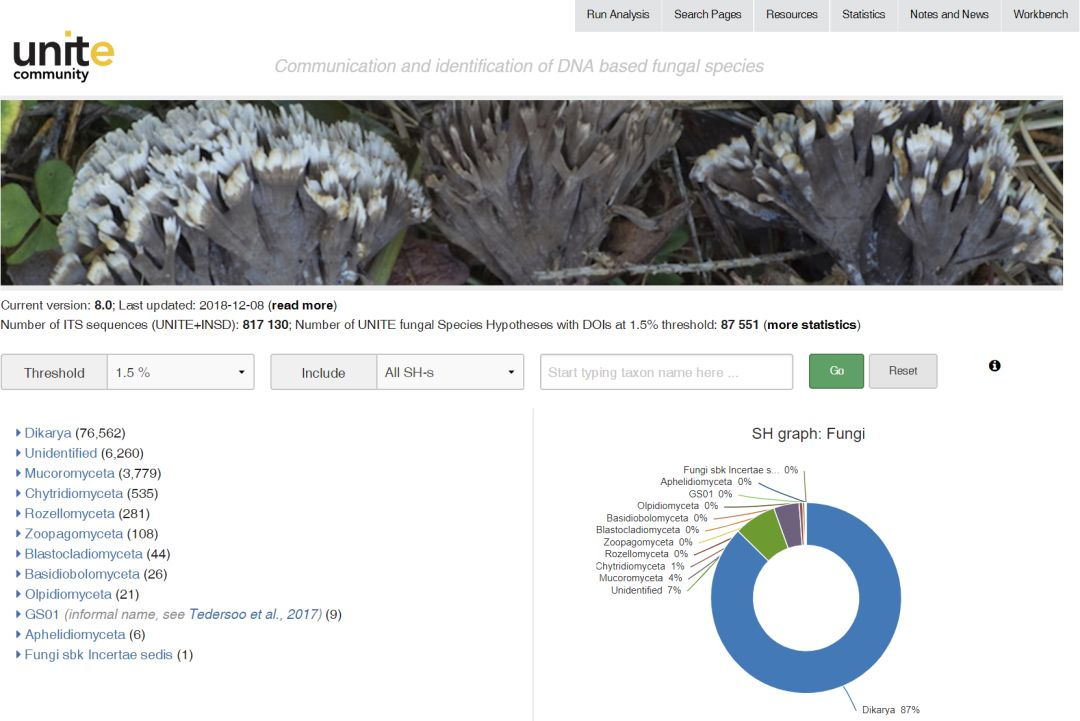Open the Statistics menu
The height and width of the screenshot is (721, 1080).
point(863,14)
